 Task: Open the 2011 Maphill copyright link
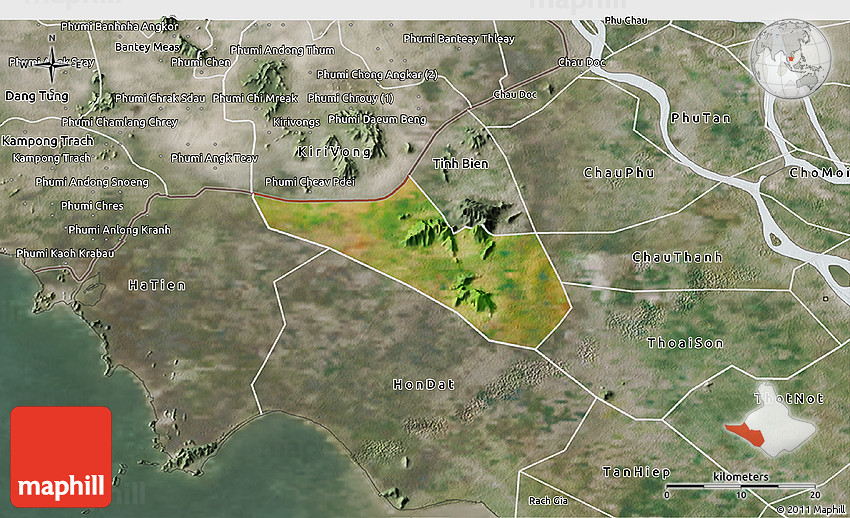click(811, 510)
